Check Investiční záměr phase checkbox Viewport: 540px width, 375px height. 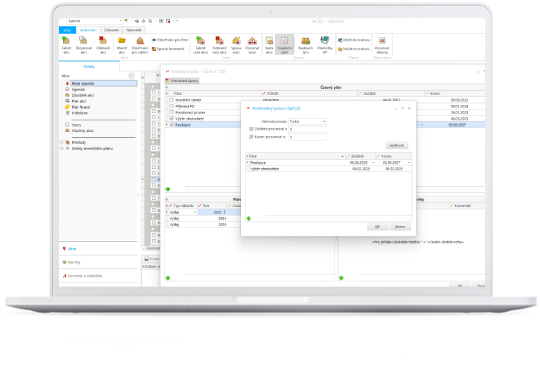[172, 100]
